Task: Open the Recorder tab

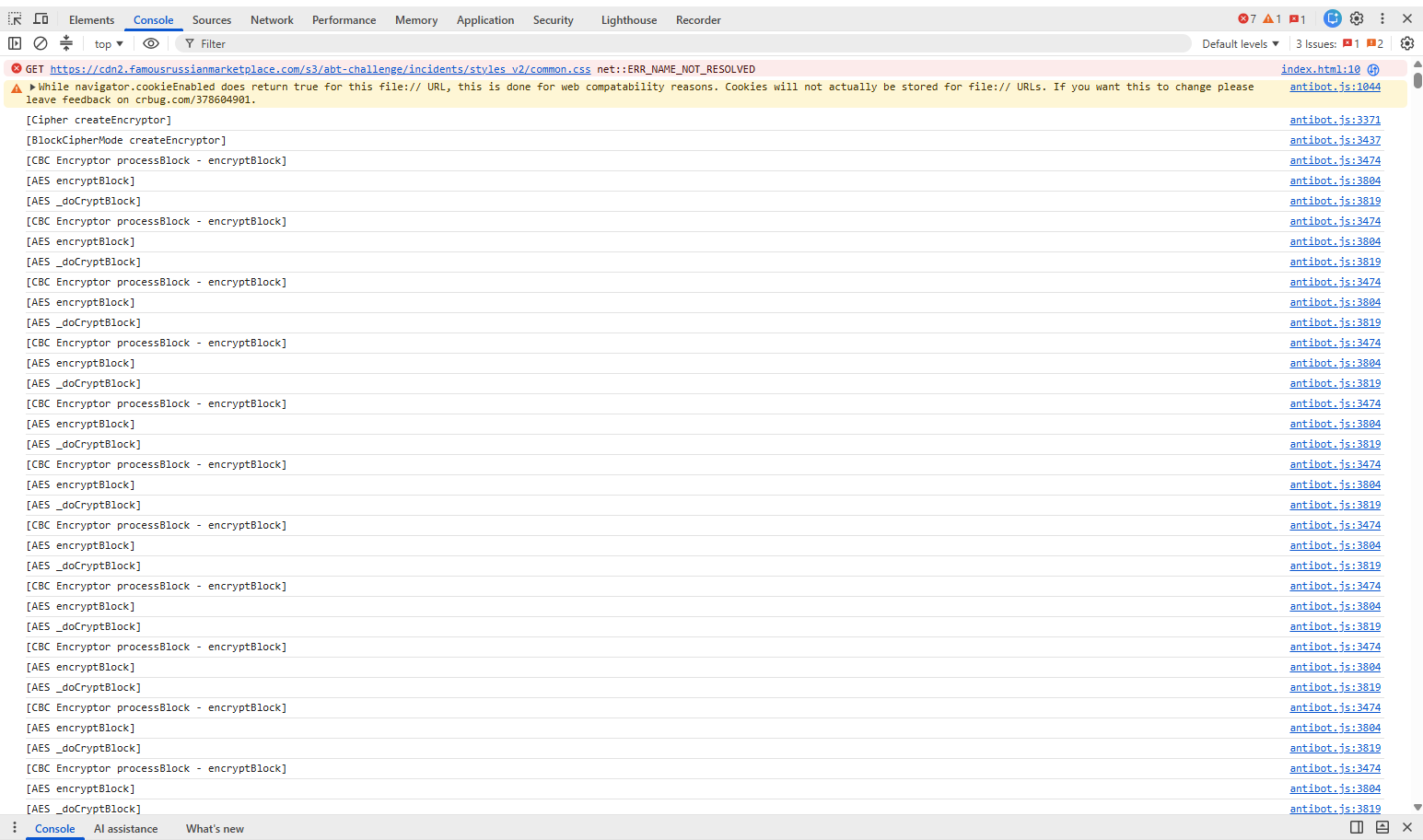Action: coord(698,20)
